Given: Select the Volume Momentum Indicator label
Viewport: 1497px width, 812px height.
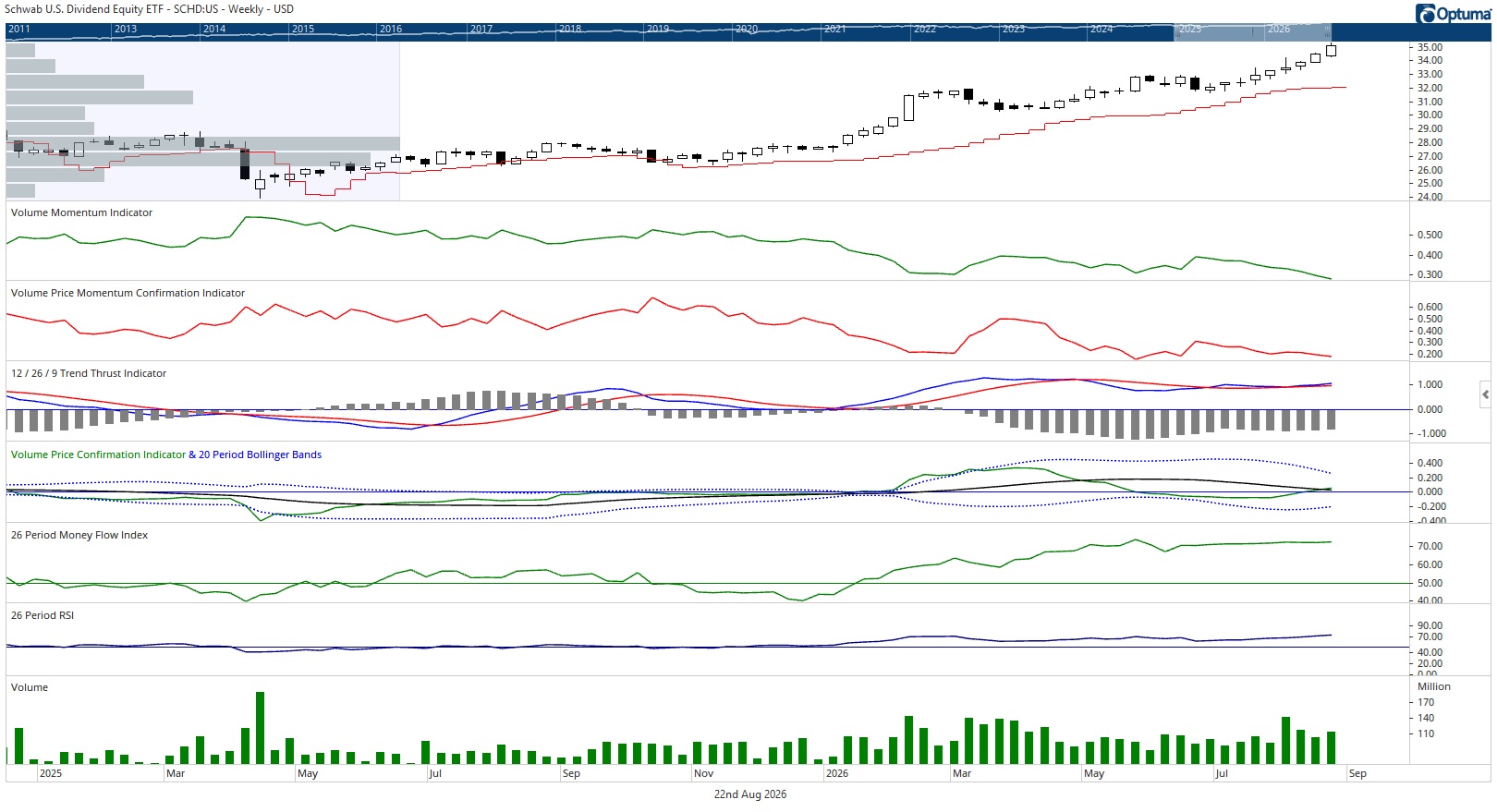Looking at the screenshot, I should (81, 212).
